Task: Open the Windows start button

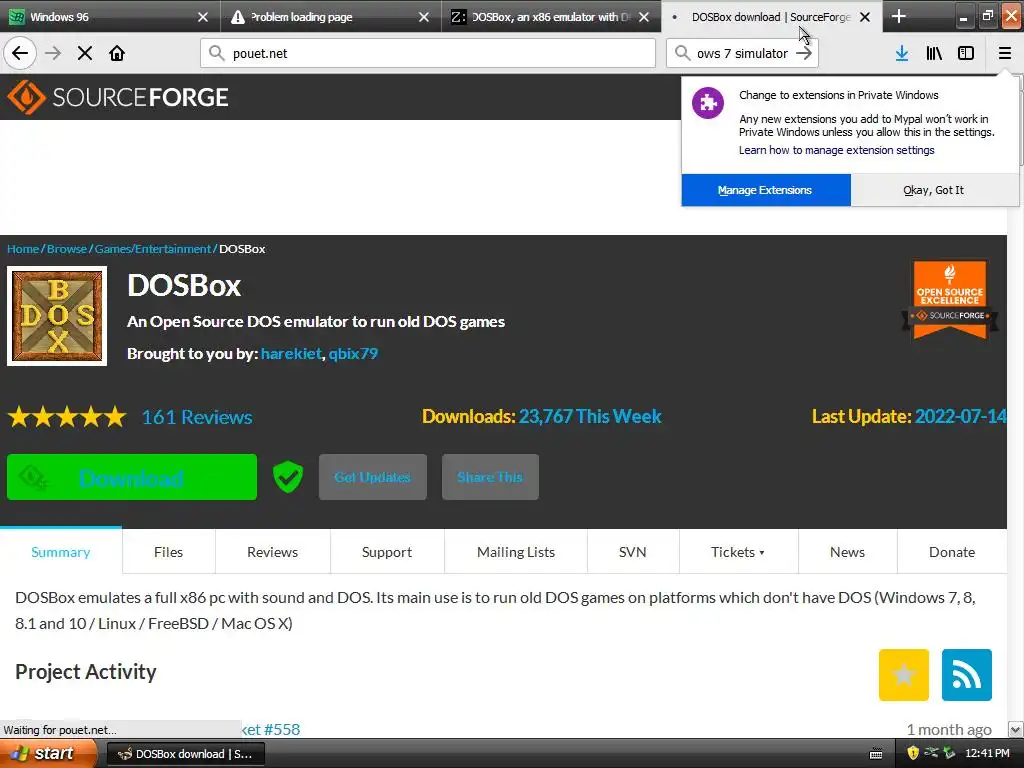Action: [x=48, y=754]
